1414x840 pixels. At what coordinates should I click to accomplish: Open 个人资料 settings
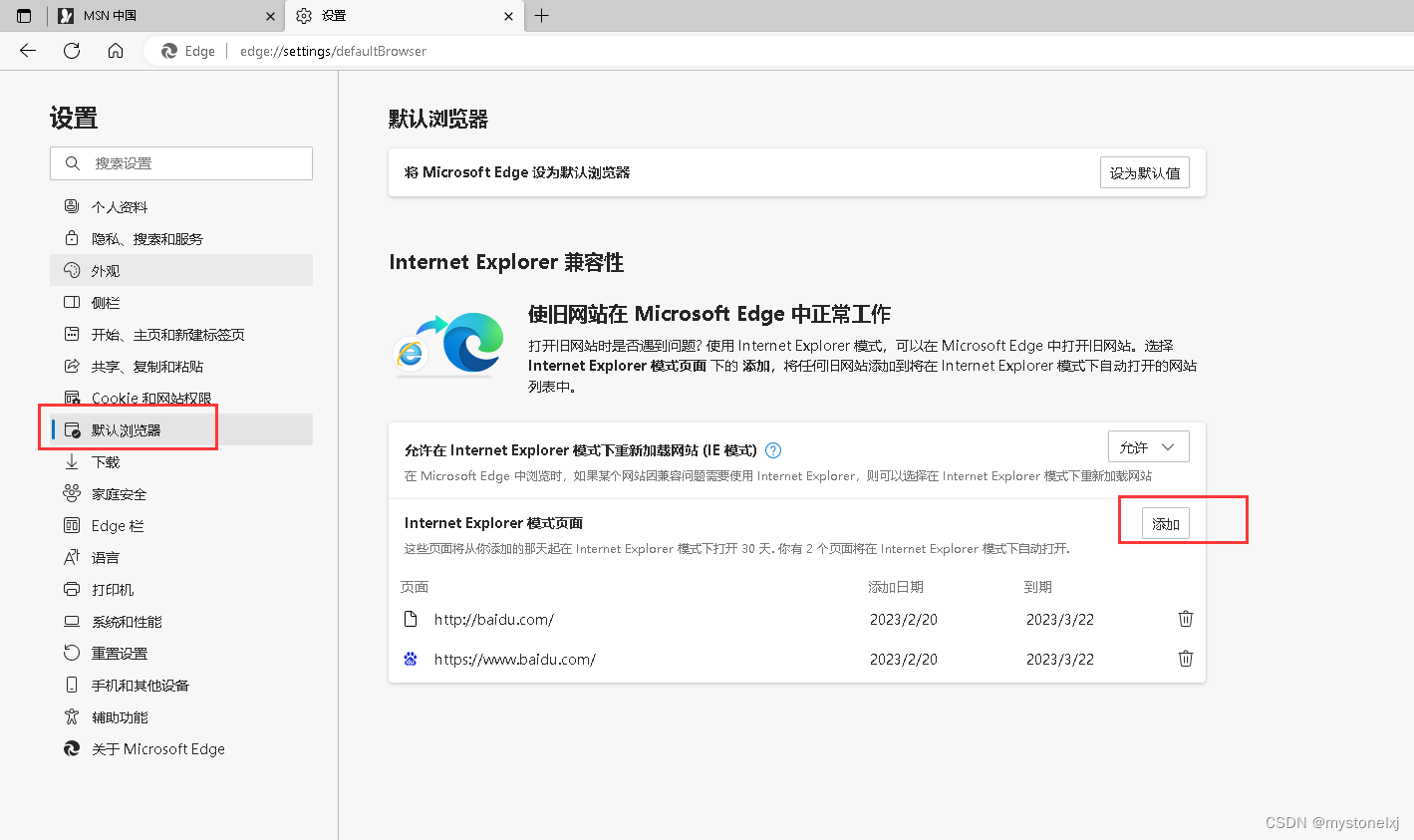click(181, 207)
